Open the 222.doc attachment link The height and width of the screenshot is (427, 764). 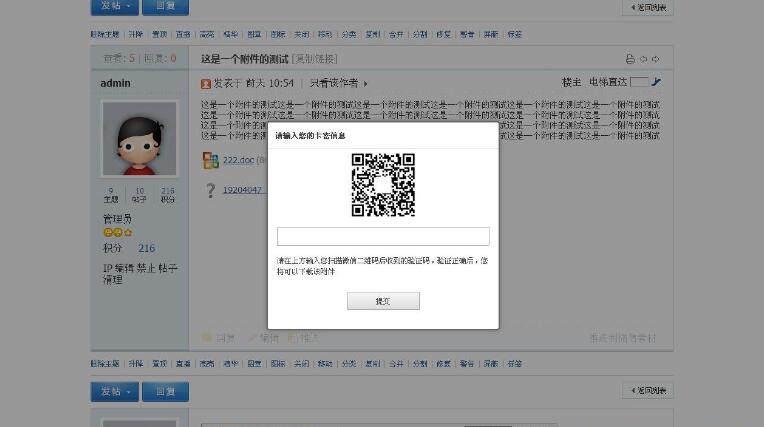tap(238, 160)
